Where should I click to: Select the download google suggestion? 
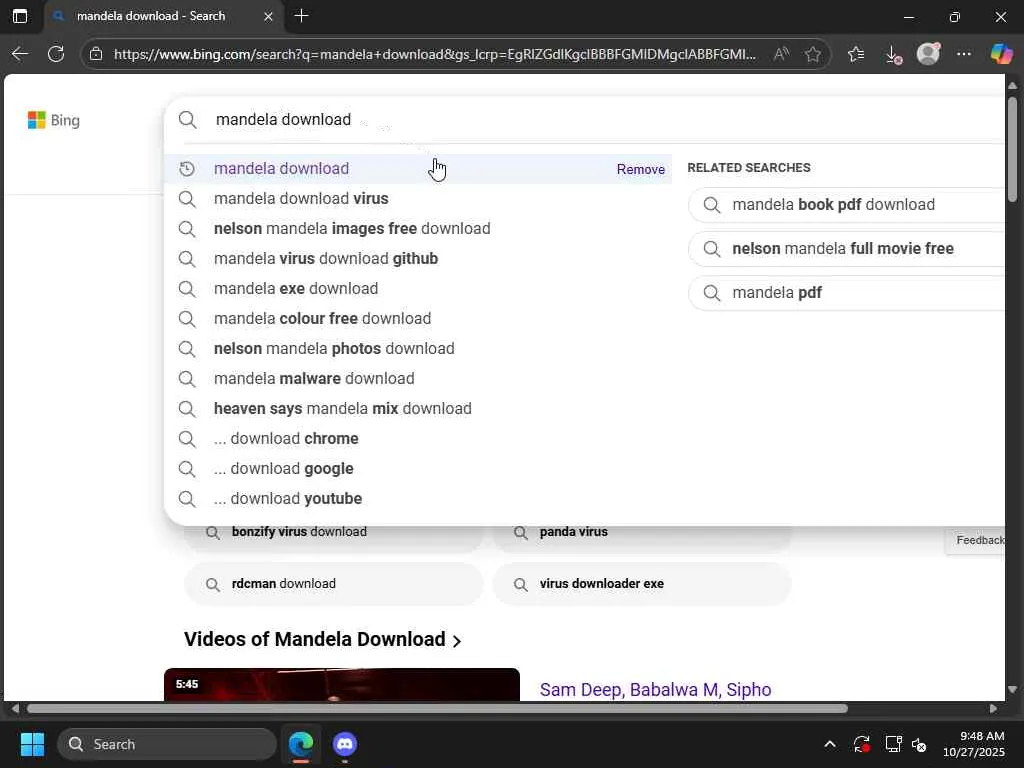pos(418,469)
